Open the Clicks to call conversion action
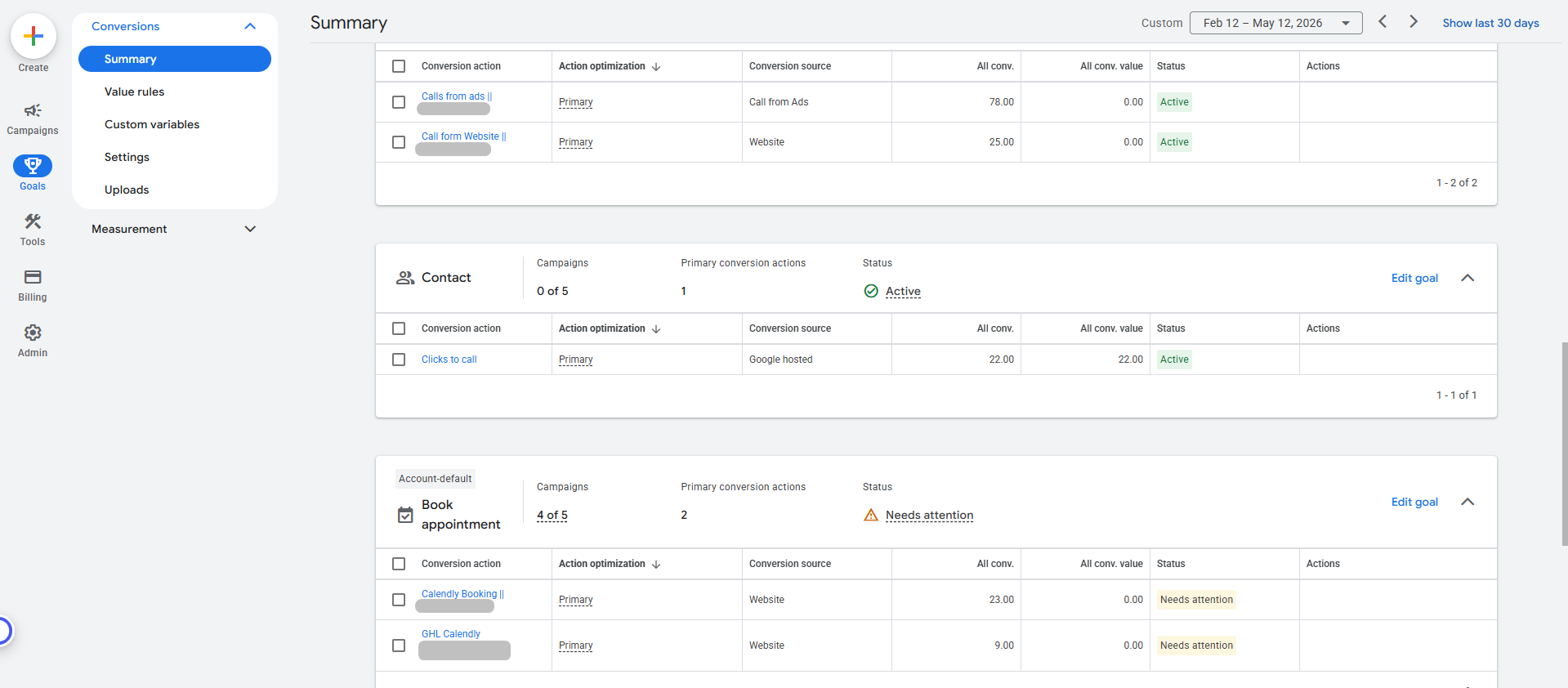This screenshot has height=688, width=1568. click(449, 360)
